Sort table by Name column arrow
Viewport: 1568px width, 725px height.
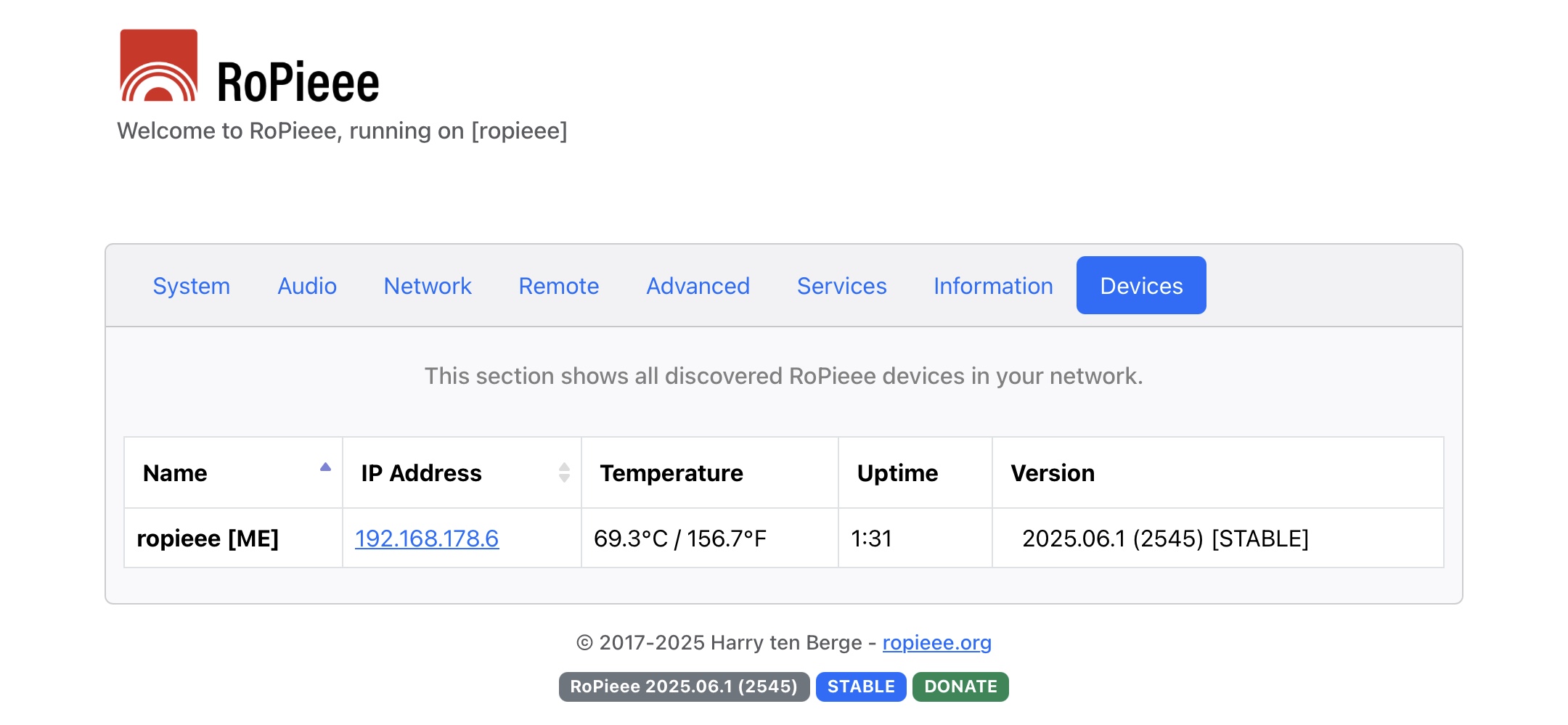click(x=325, y=467)
